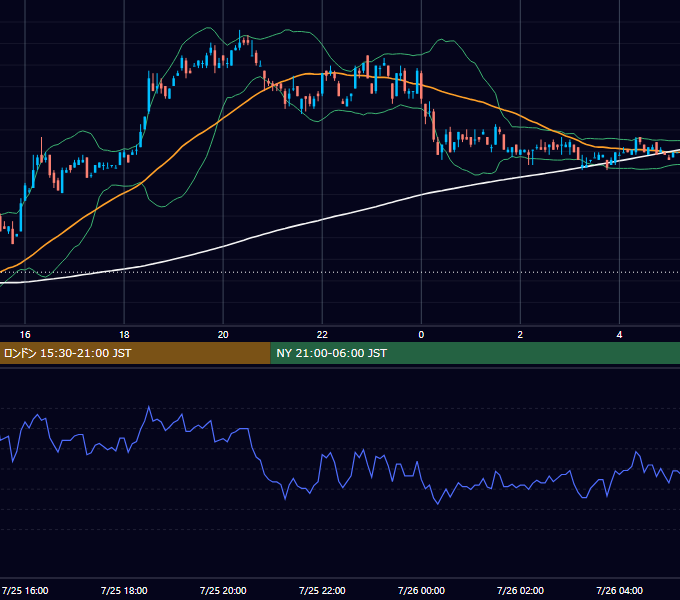Click the hour label 2 on price chart axis

click(520, 335)
